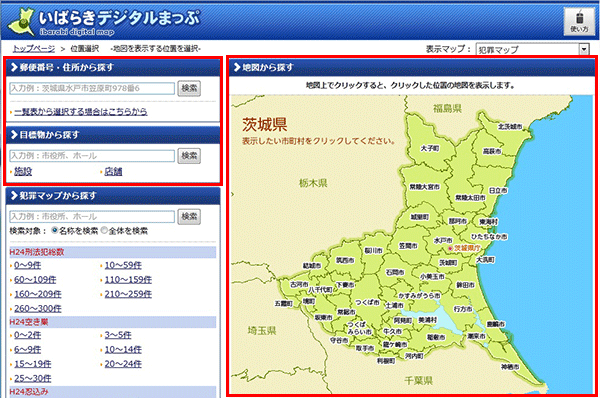The height and width of the screenshot is (398, 600).
Task: Click search button beside address field
Action: point(189,88)
